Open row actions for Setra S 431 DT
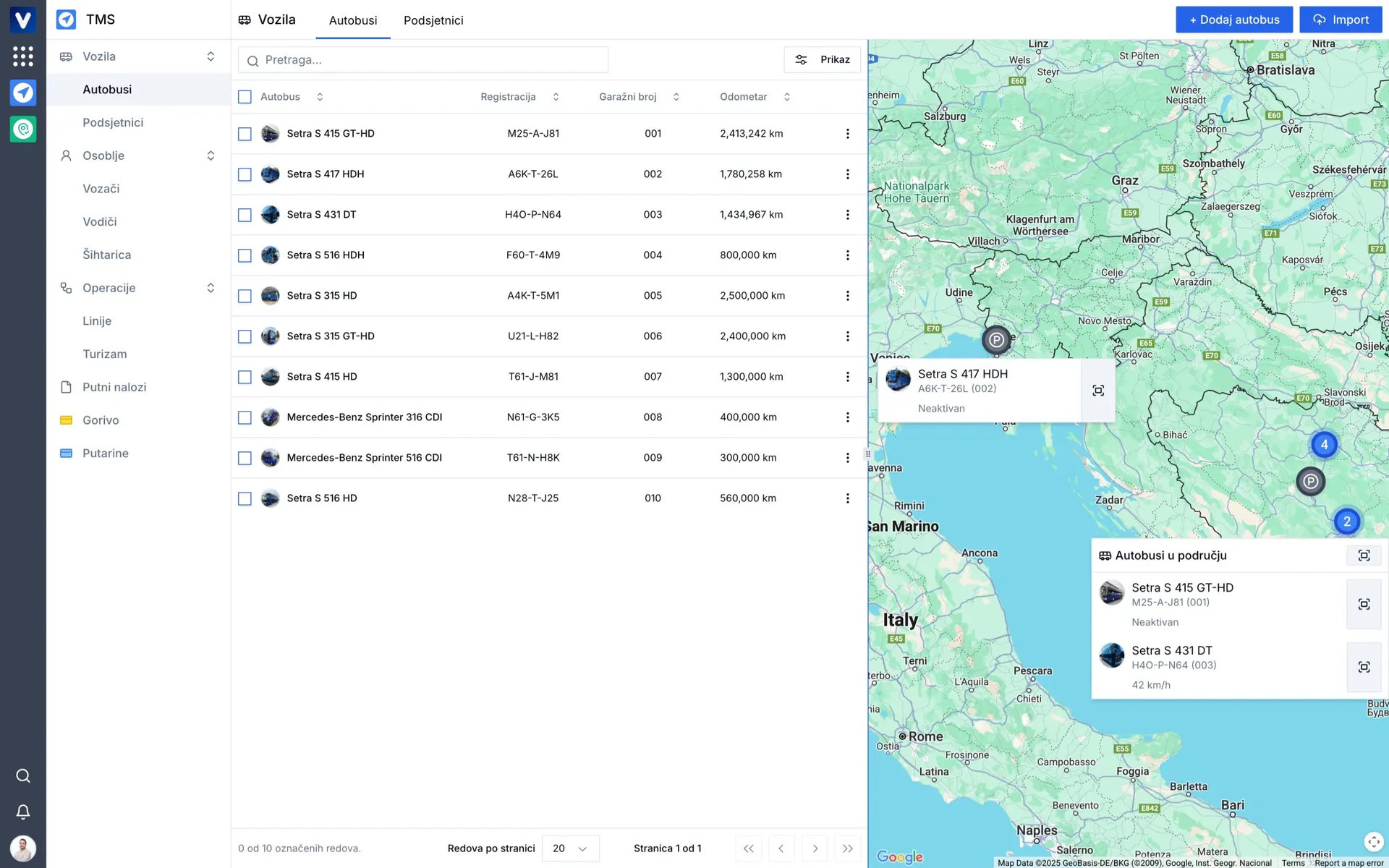1389x868 pixels. pos(848,215)
